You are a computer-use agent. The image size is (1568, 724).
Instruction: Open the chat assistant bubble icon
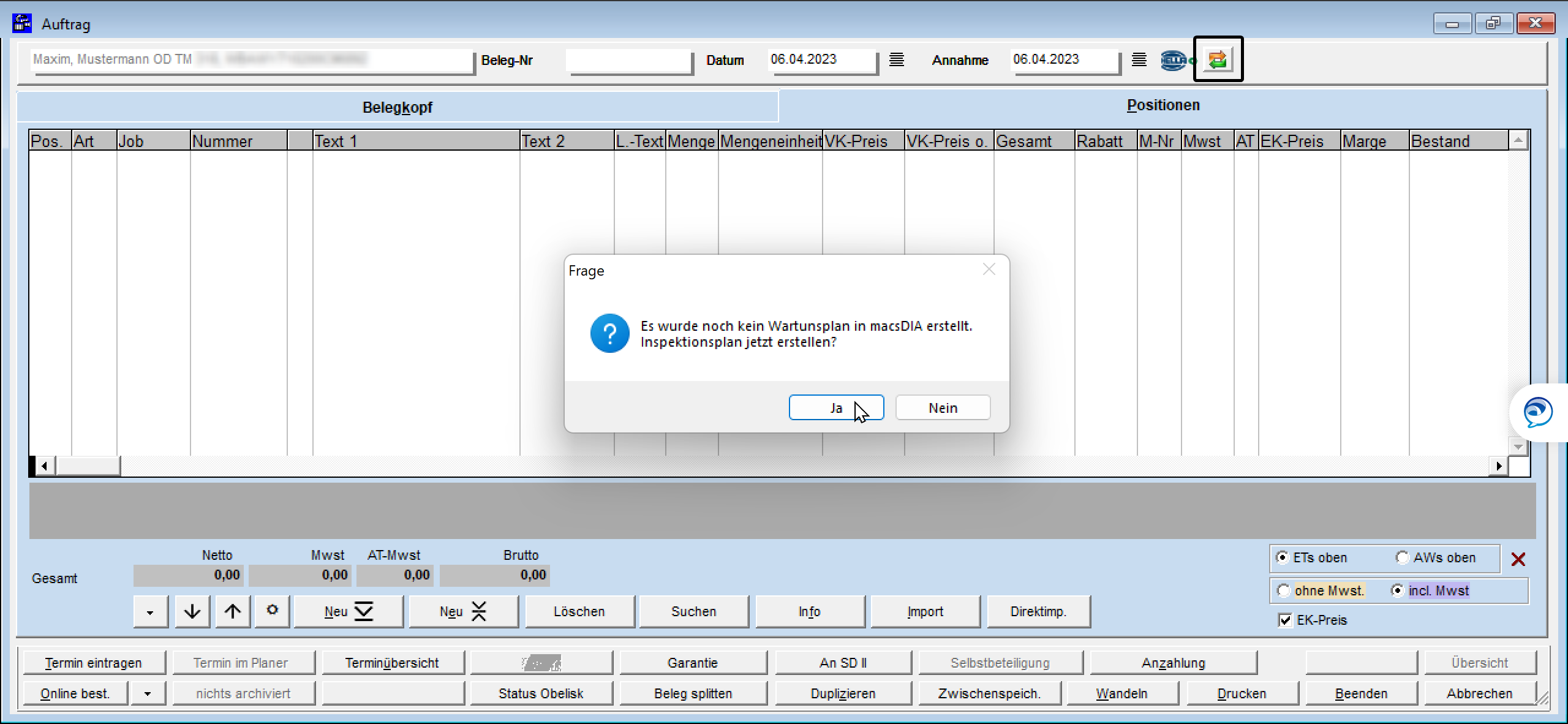pyautogui.click(x=1538, y=412)
